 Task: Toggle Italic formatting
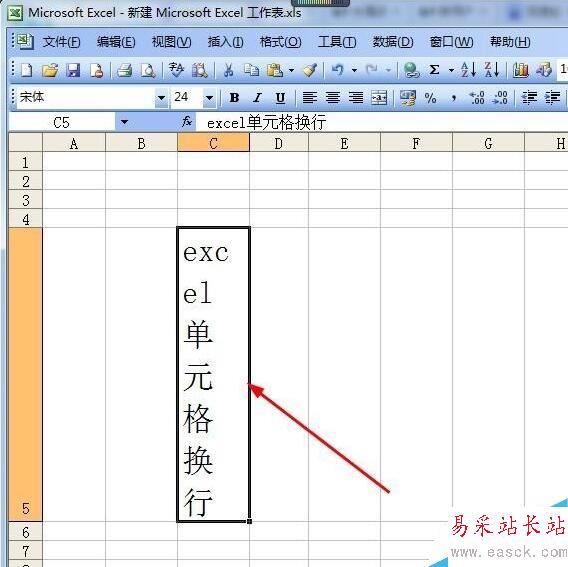257,97
